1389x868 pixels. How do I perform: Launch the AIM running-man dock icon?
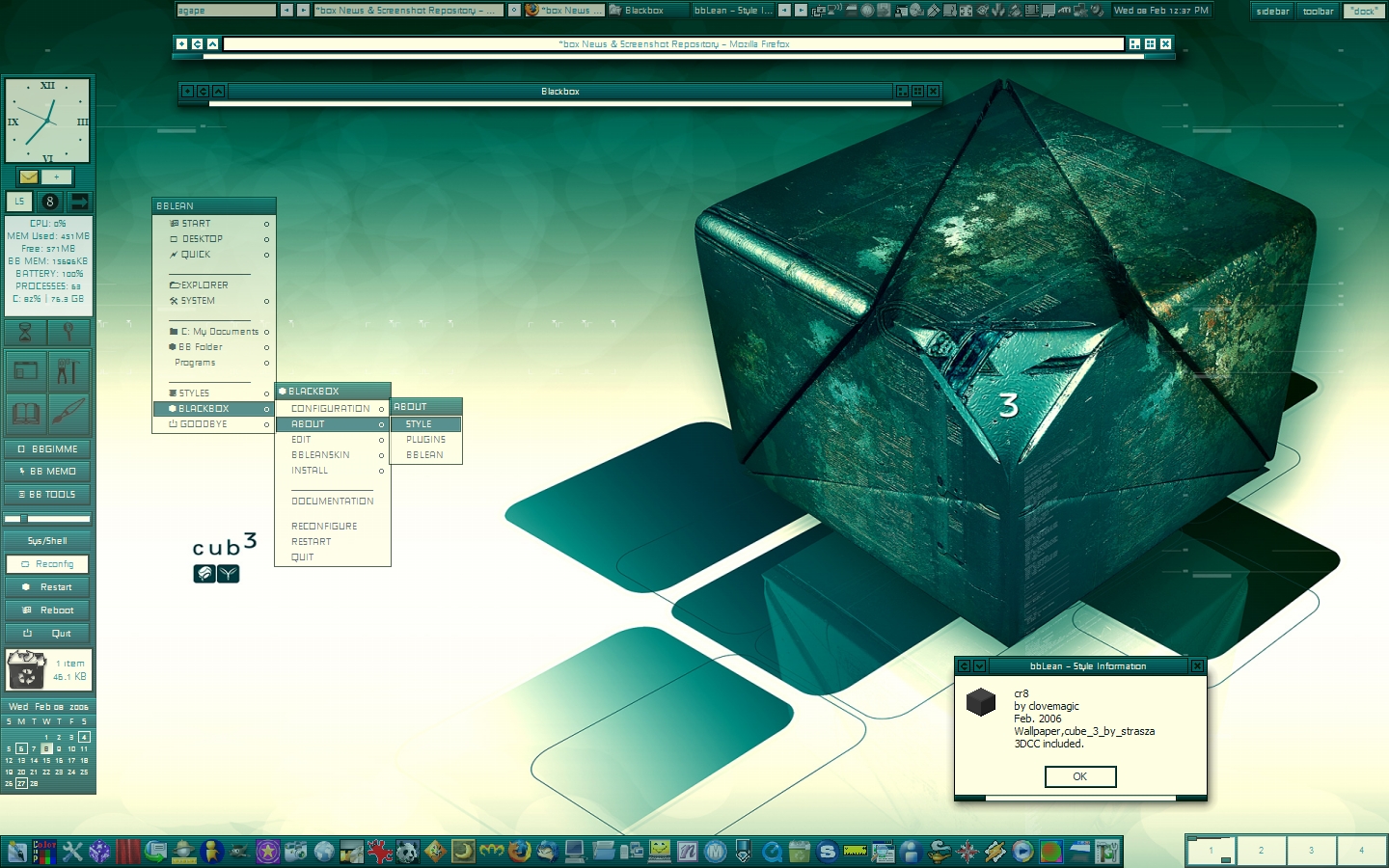(x=211, y=852)
